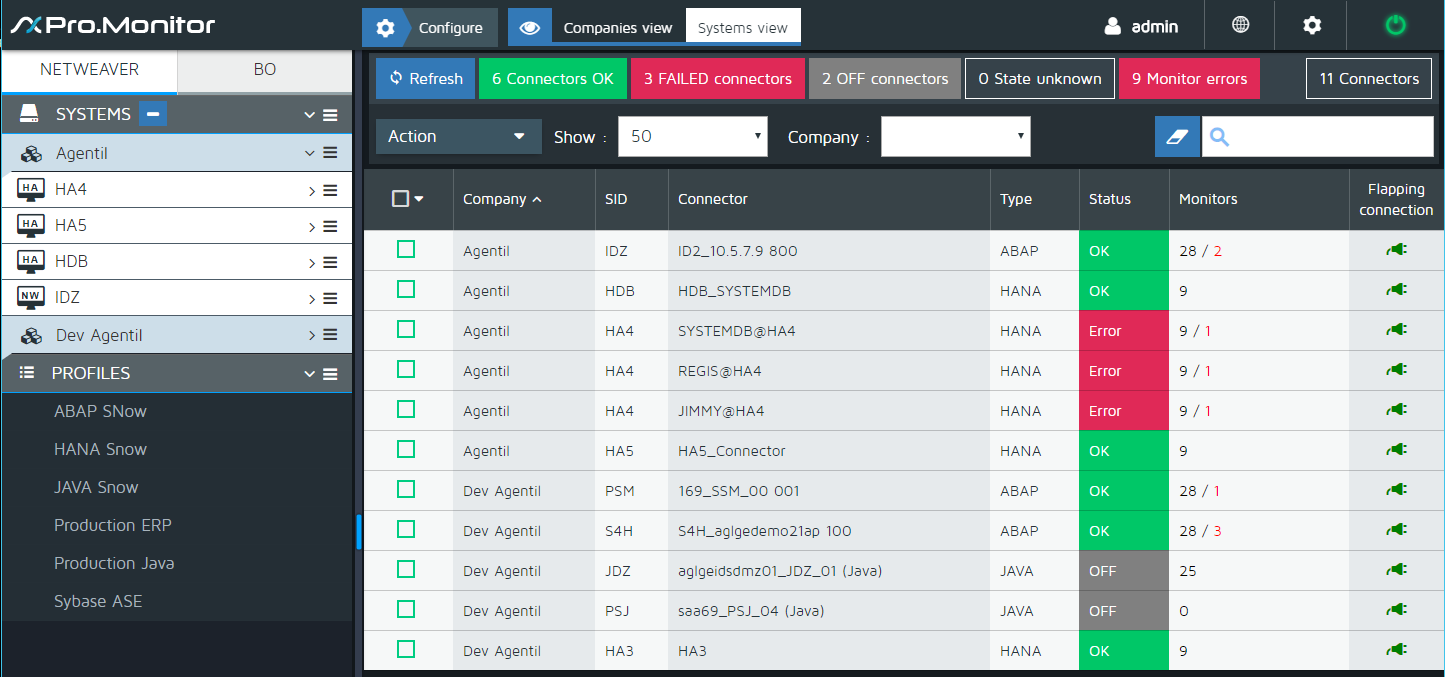This screenshot has width=1445, height=677.
Task: Switch to Systems view tab
Action: pos(742,28)
